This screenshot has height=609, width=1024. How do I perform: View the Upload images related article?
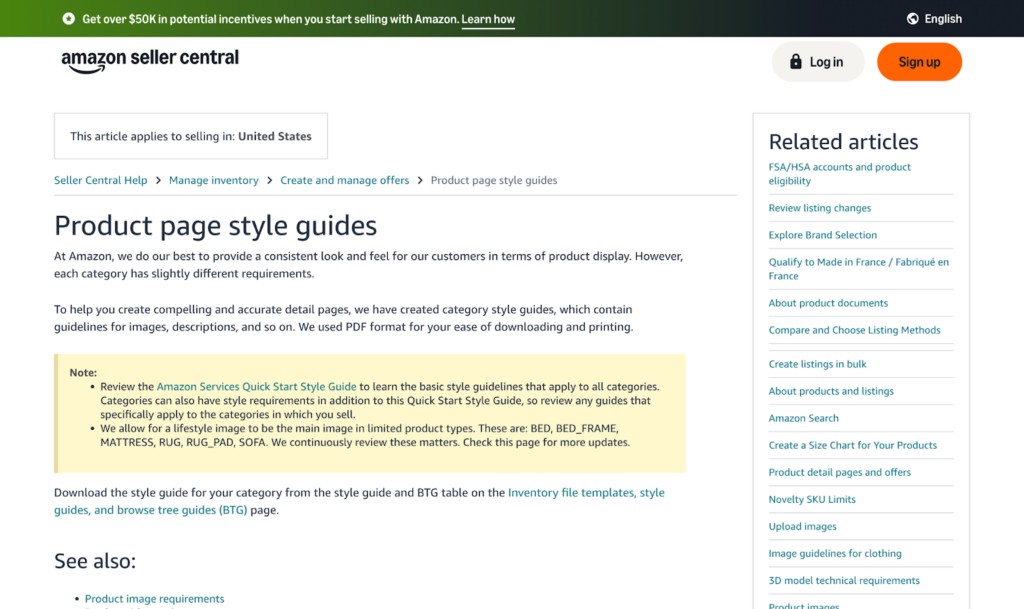[802, 526]
